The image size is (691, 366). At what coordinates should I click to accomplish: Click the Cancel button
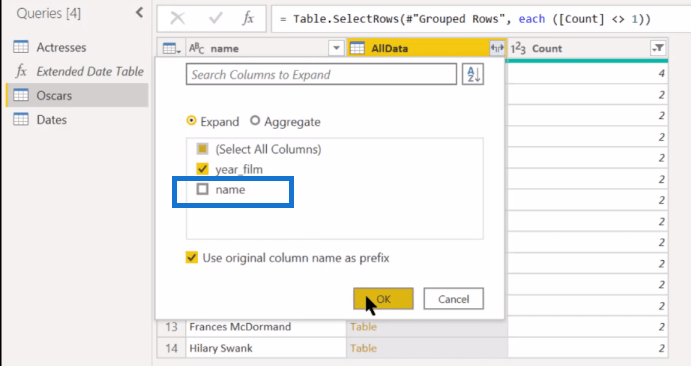pos(453,299)
